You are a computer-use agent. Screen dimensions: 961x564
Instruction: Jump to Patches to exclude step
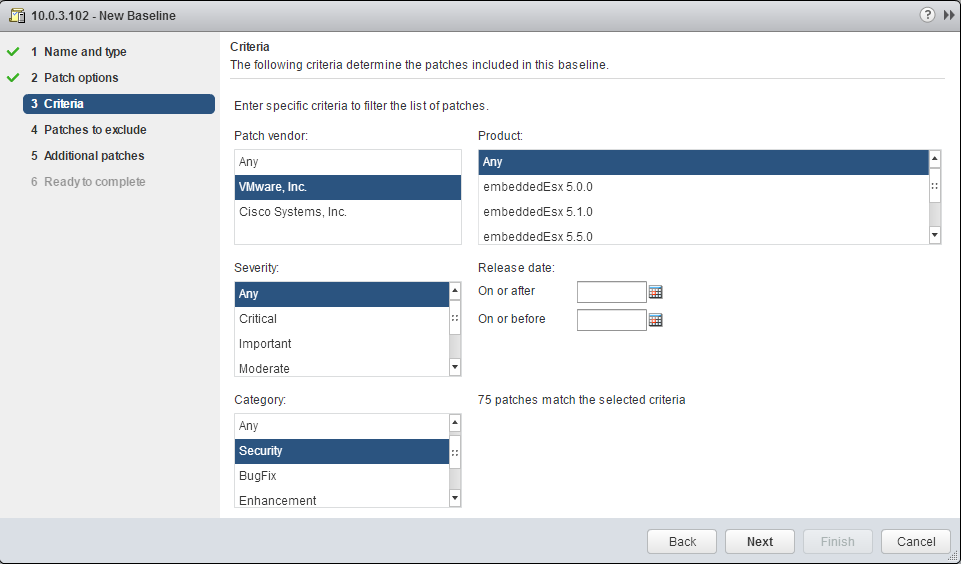click(95, 130)
